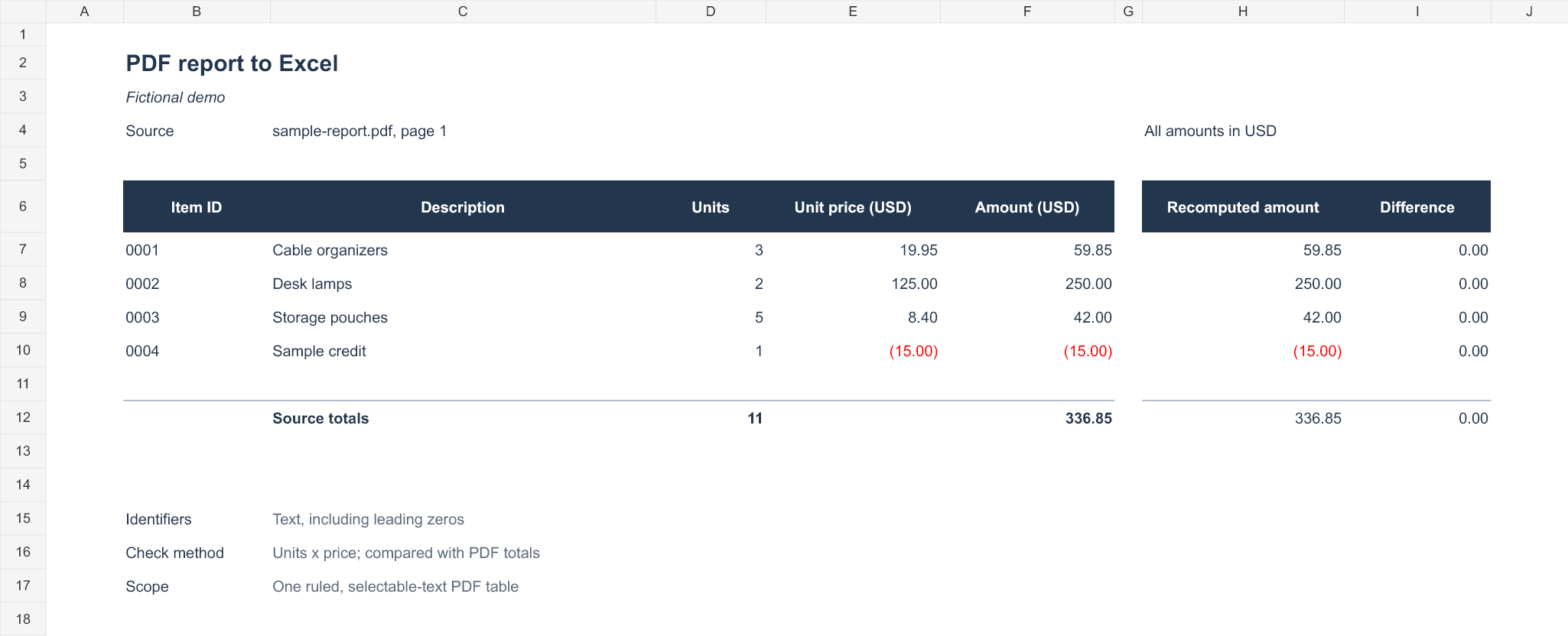Click 'Text, including leading zeros' note
This screenshot has height=636, width=1568.
[368, 519]
